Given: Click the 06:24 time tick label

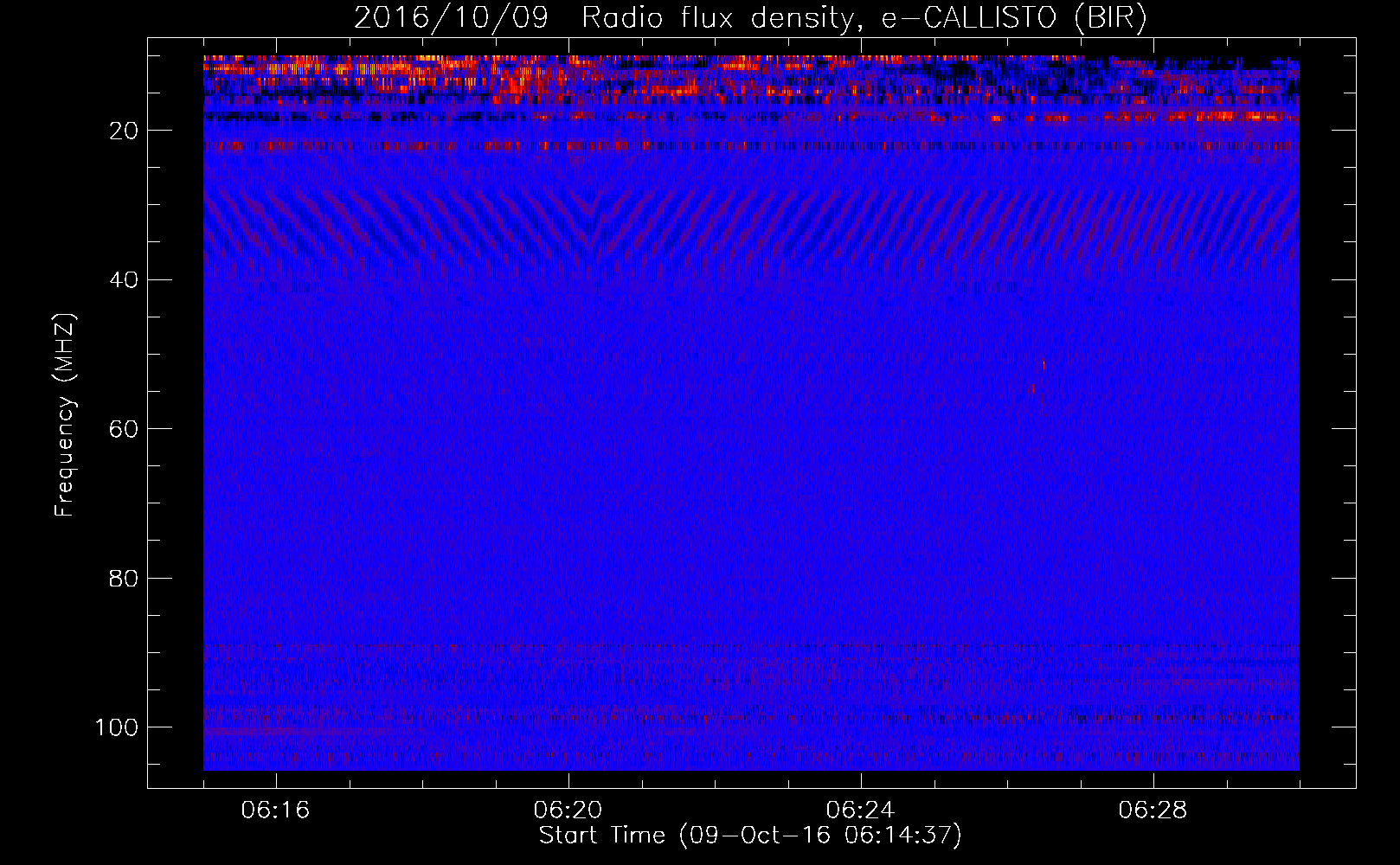Looking at the screenshot, I should point(861,810).
